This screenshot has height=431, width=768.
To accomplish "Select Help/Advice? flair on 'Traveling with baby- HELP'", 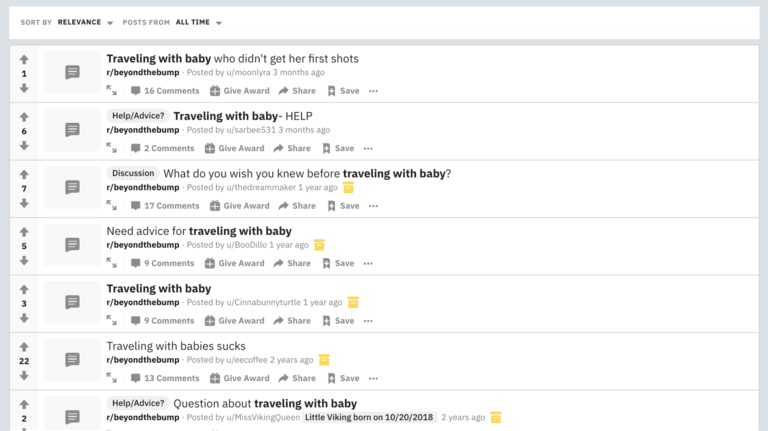I will (x=138, y=116).
